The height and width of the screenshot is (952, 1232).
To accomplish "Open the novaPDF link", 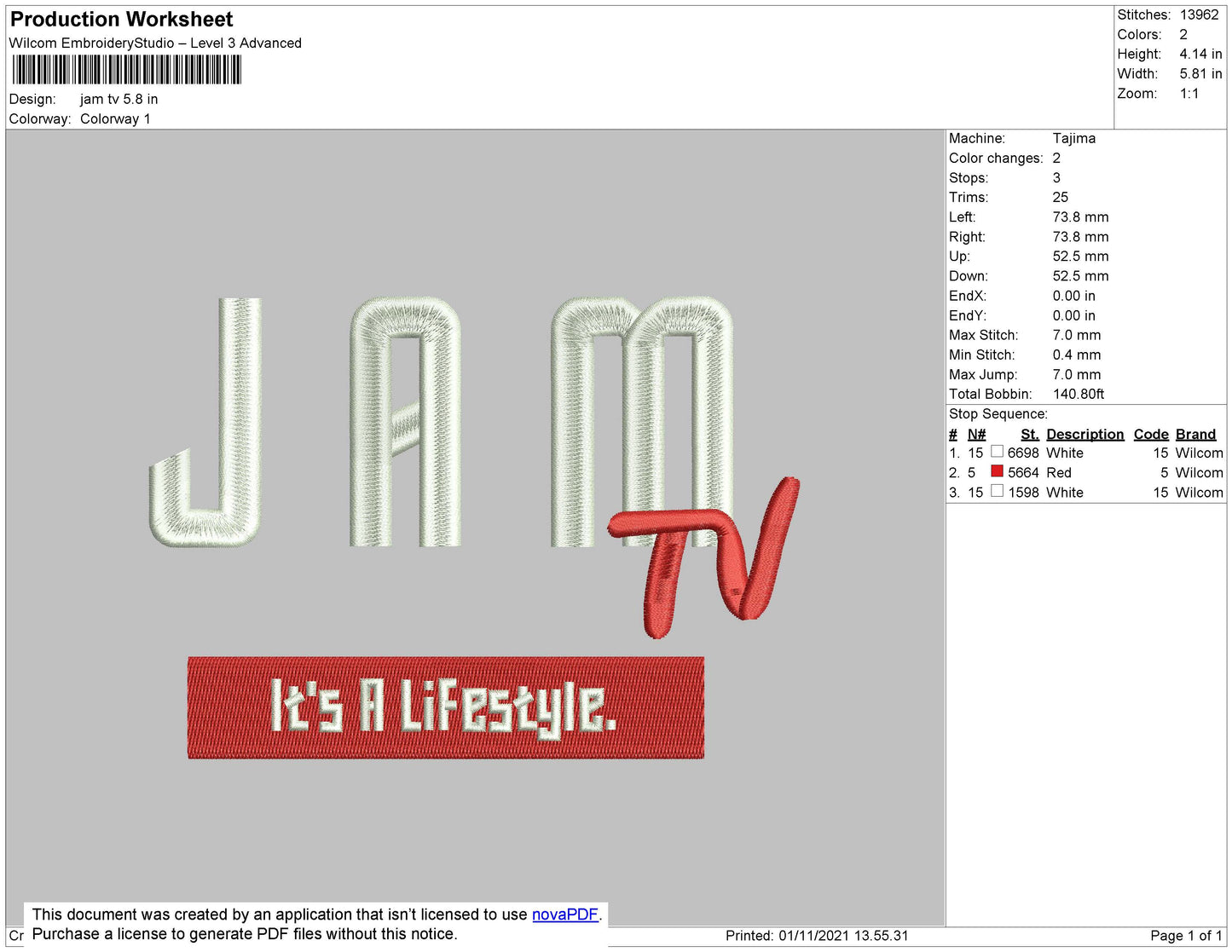I will [x=565, y=914].
